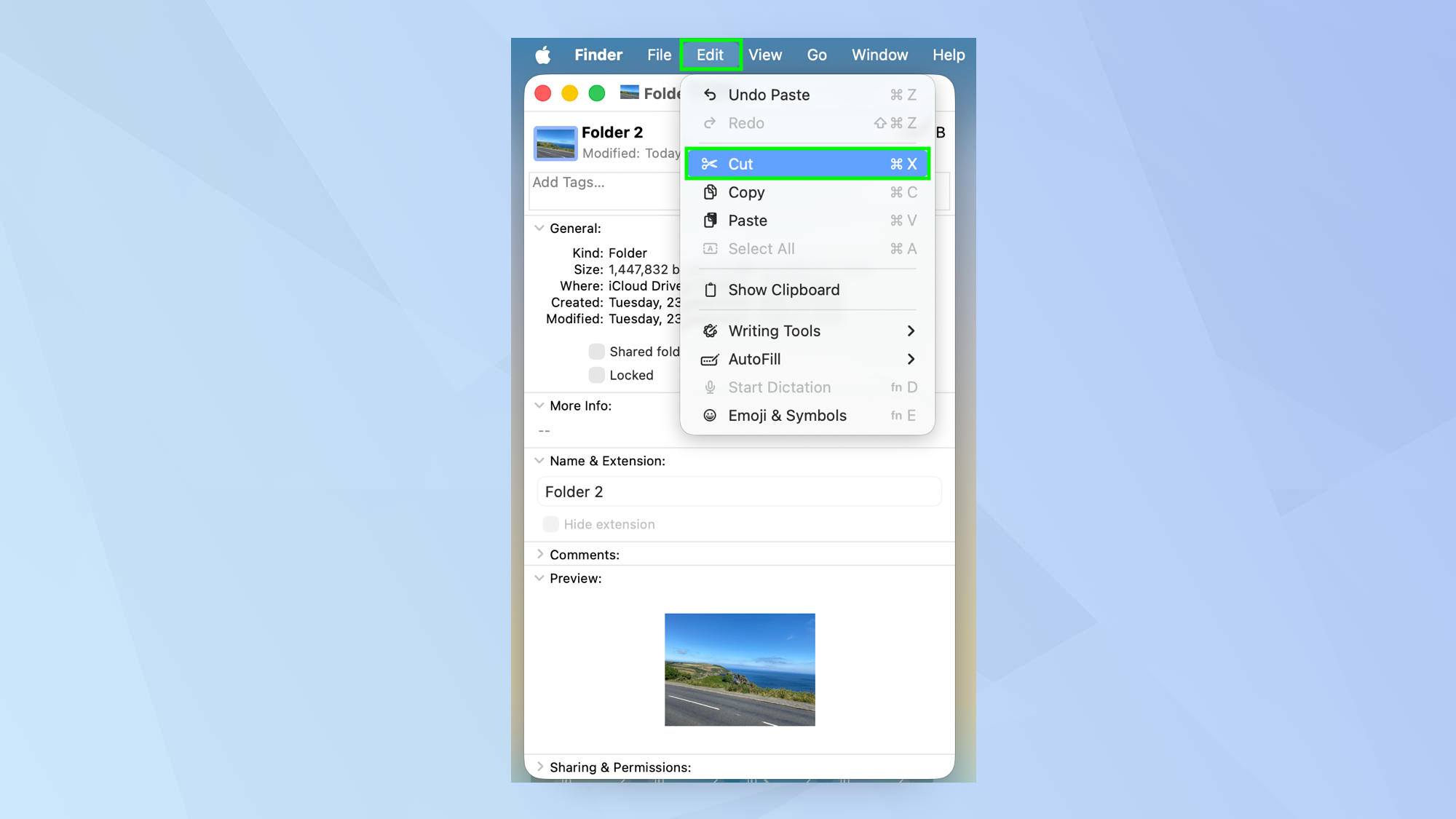Click the preview thumbnail of the coastal road
The width and height of the screenshot is (1456, 819).
point(739,669)
